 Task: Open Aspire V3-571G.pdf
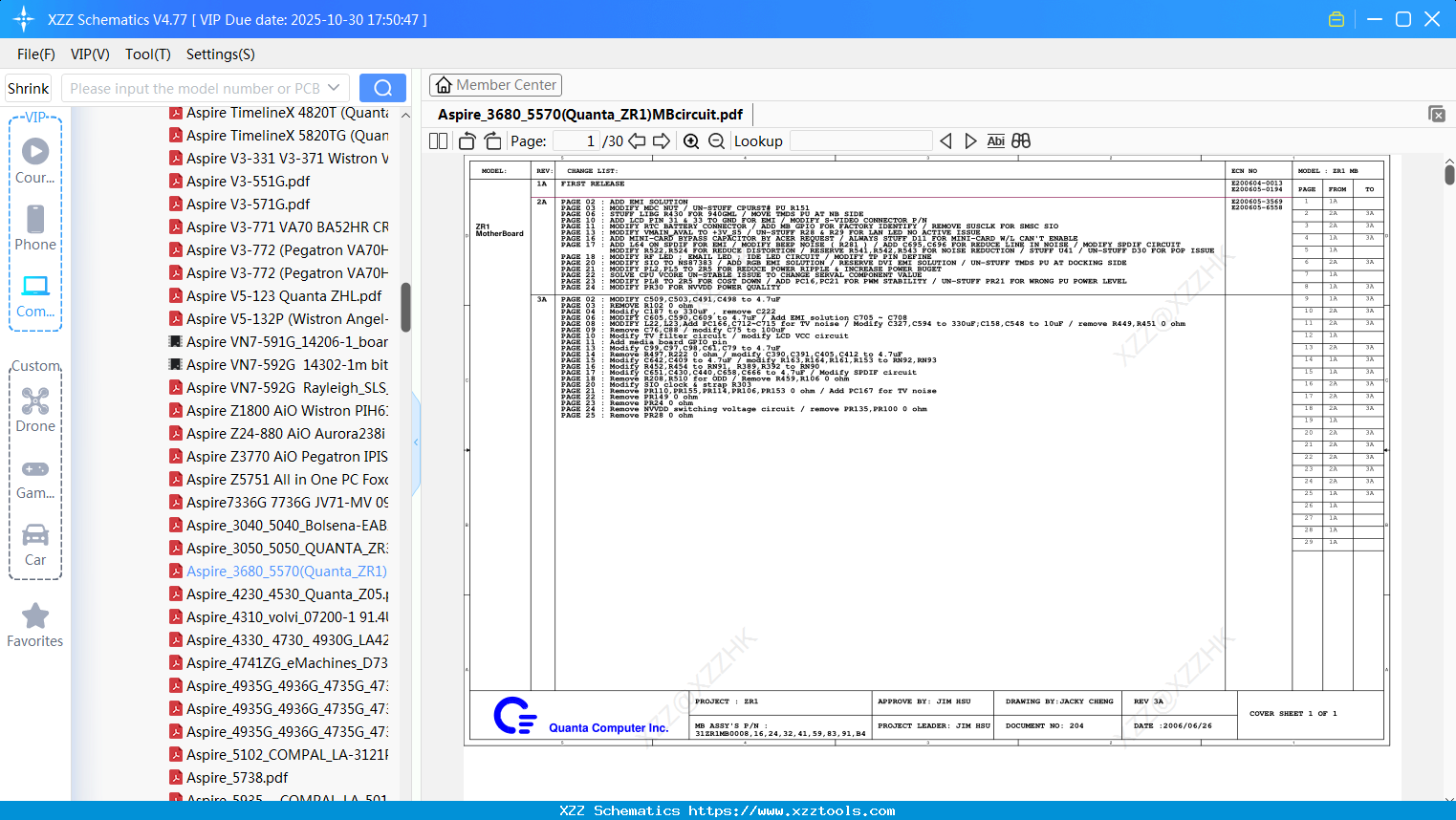pyautogui.click(x=240, y=205)
